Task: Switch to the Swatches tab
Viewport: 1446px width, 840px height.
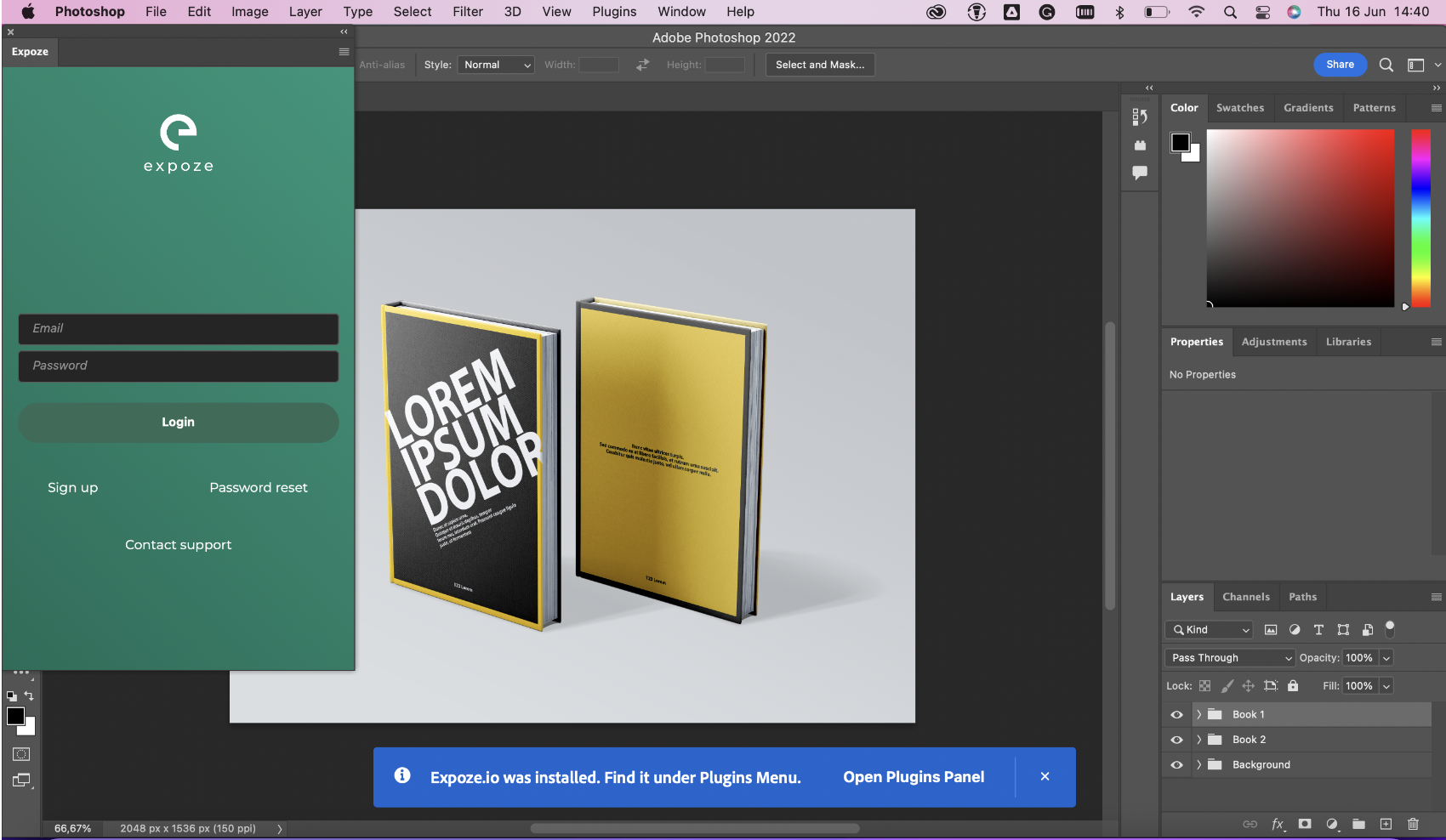Action: tap(1239, 108)
